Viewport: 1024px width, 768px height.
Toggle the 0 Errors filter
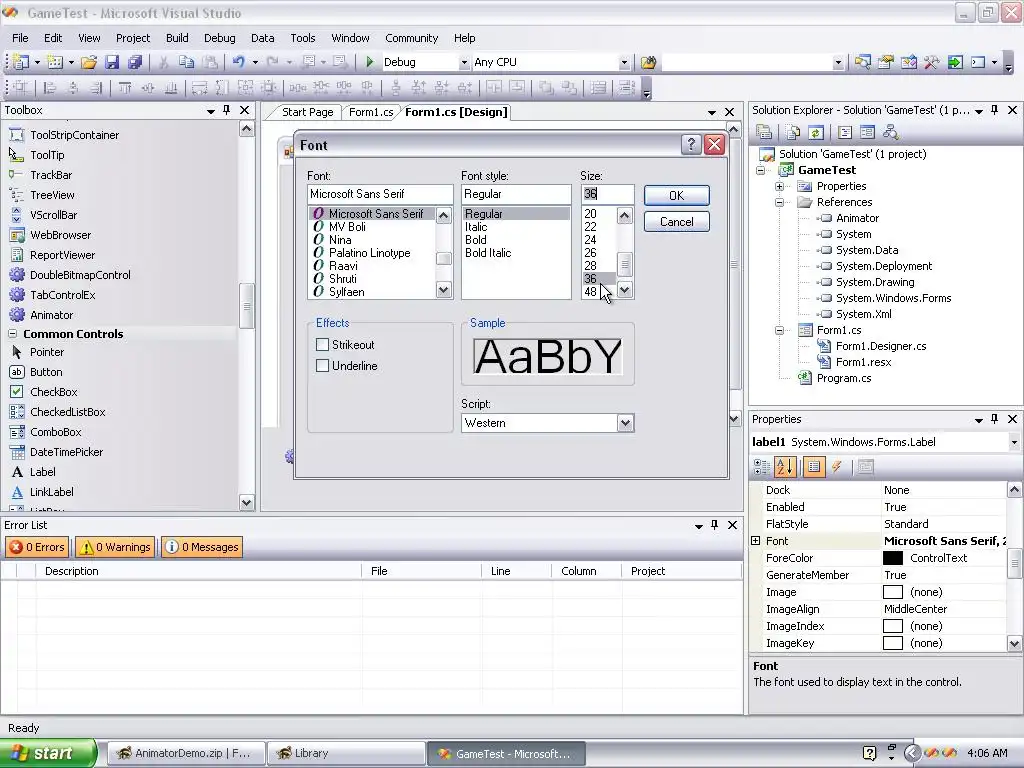[37, 547]
